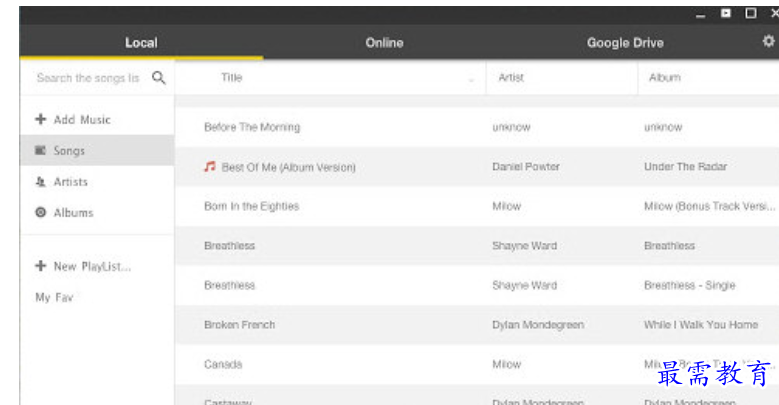Open the Google Drive tab
This screenshot has width=779, height=405.
(625, 43)
